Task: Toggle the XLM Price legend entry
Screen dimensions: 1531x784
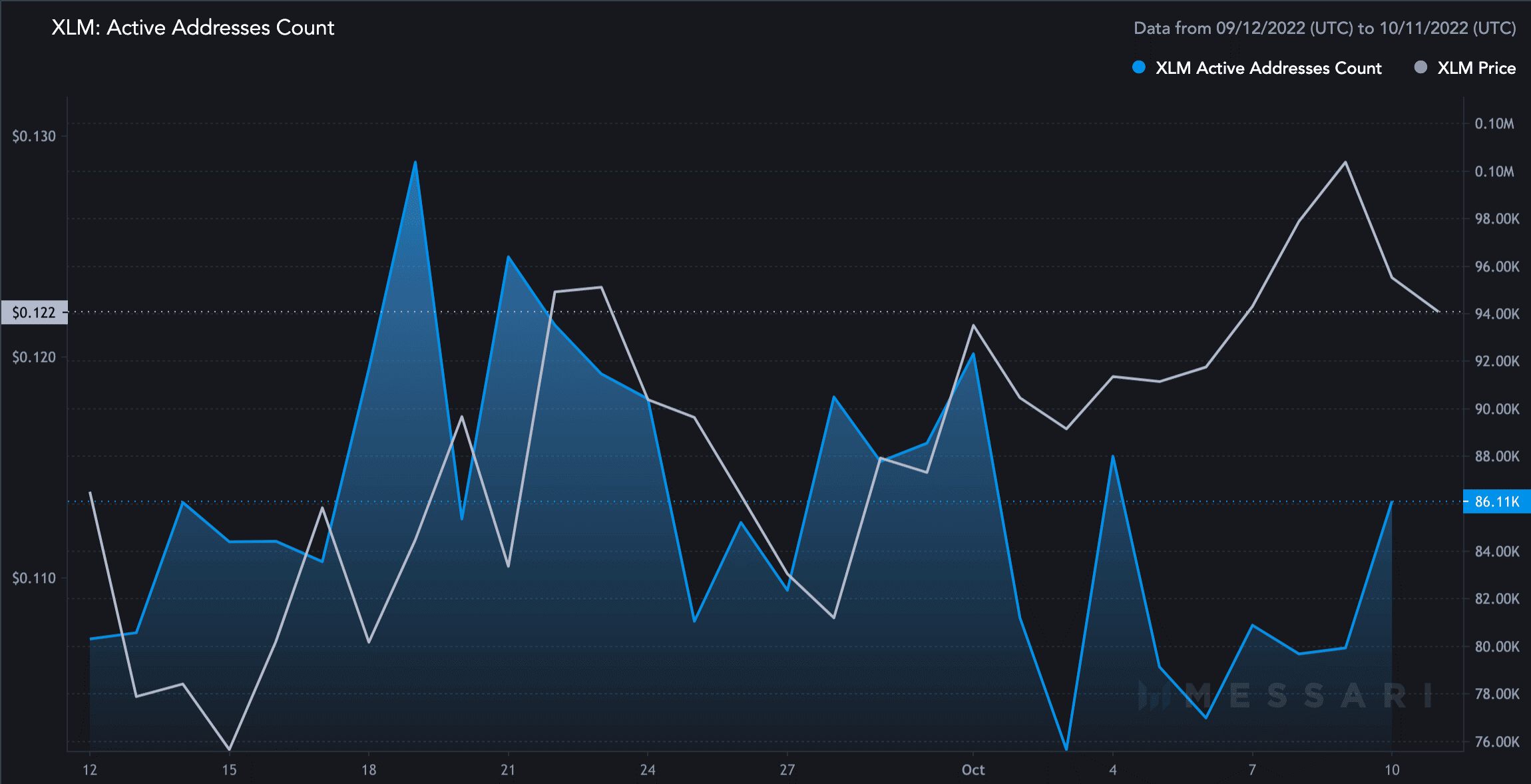Action: pyautogui.click(x=1464, y=68)
